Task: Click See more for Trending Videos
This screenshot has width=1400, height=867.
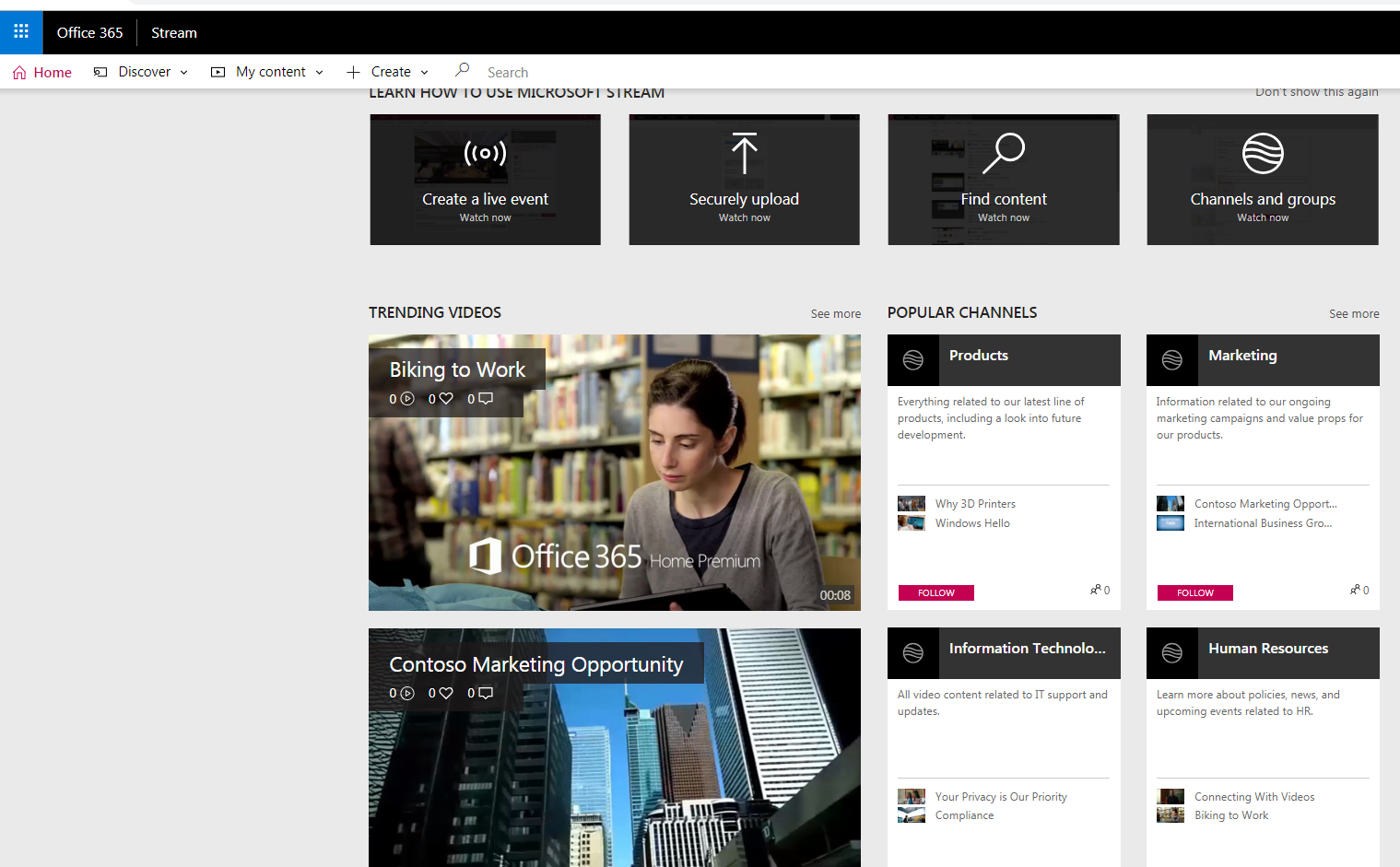Action: [835, 314]
